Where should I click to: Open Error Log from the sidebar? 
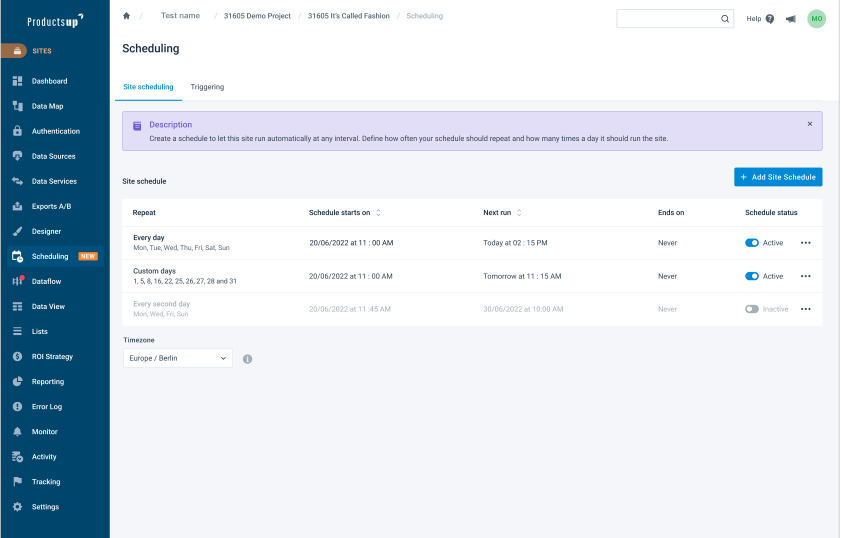[46, 407]
